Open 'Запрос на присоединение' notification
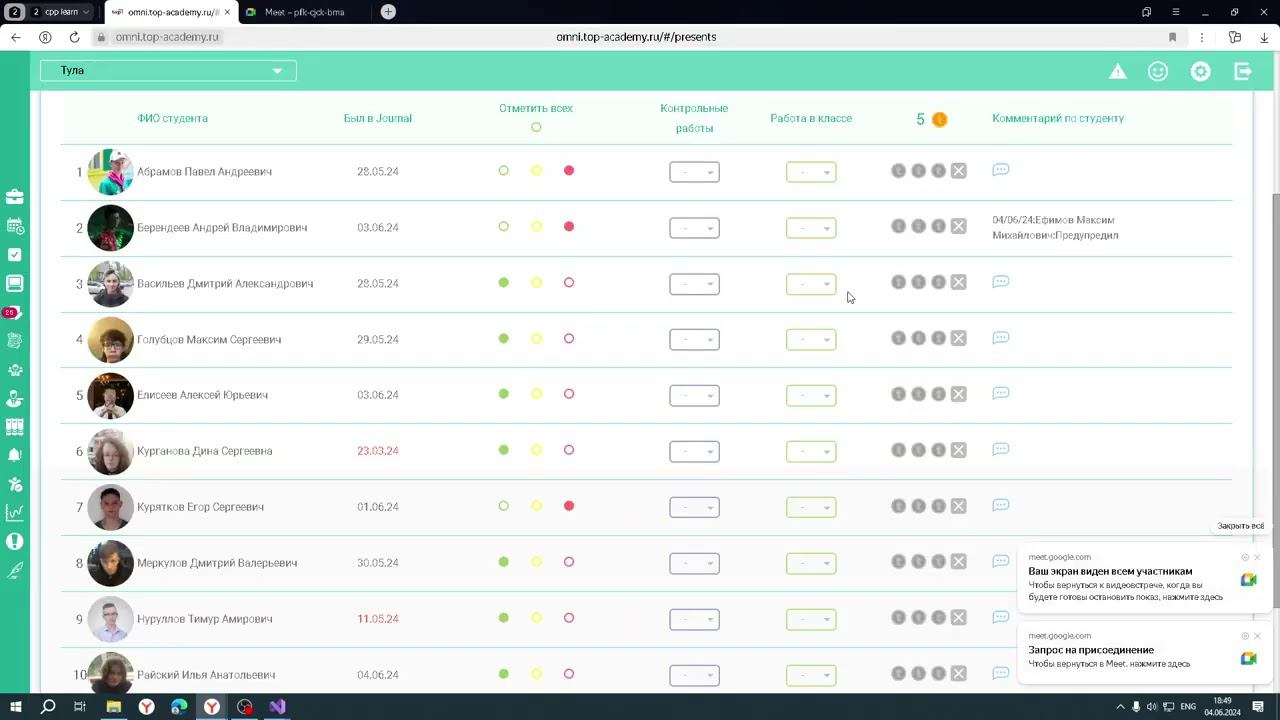Image resolution: width=1280 pixels, height=720 pixels. (1143, 651)
